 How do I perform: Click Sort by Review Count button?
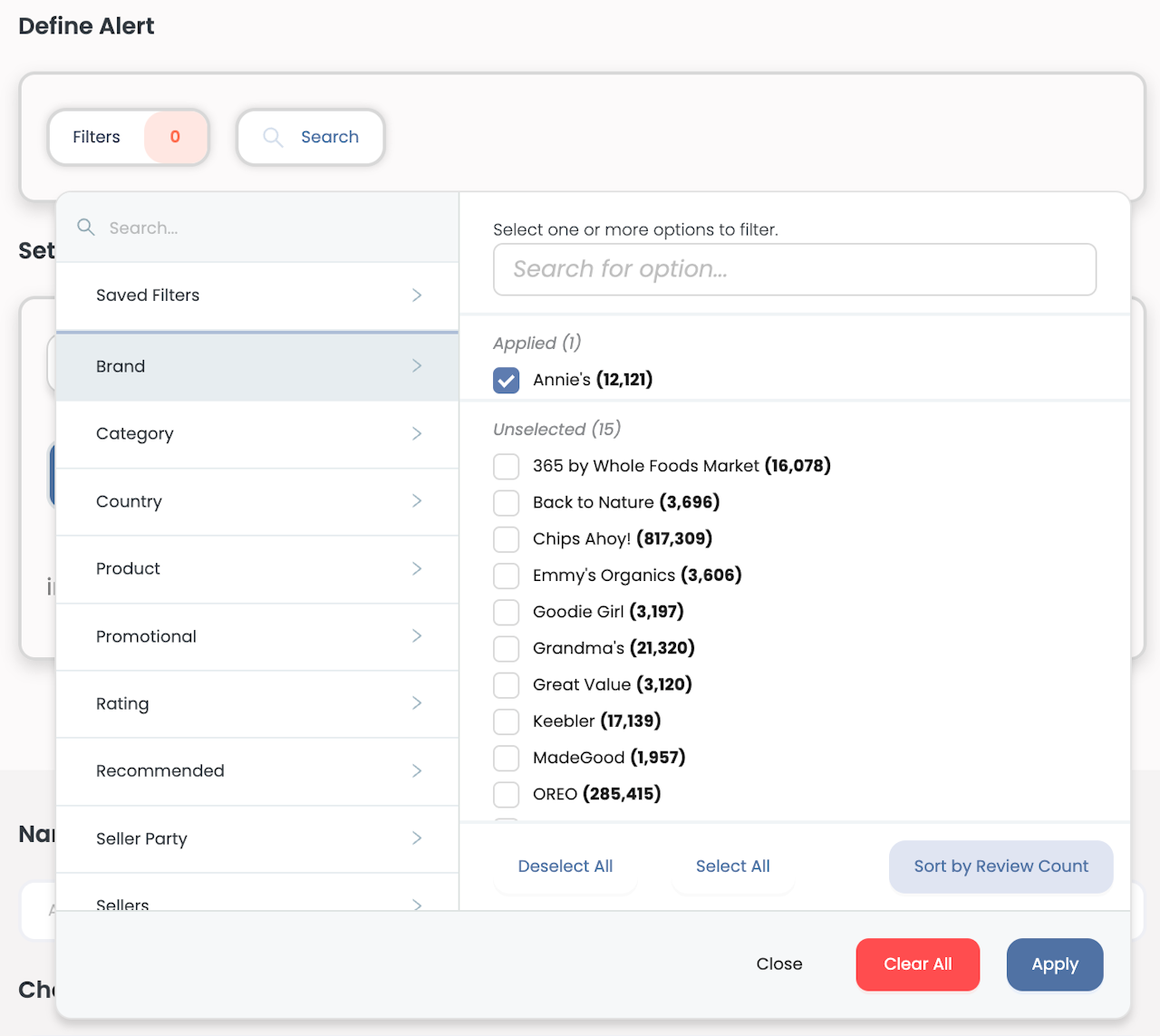(1000, 867)
